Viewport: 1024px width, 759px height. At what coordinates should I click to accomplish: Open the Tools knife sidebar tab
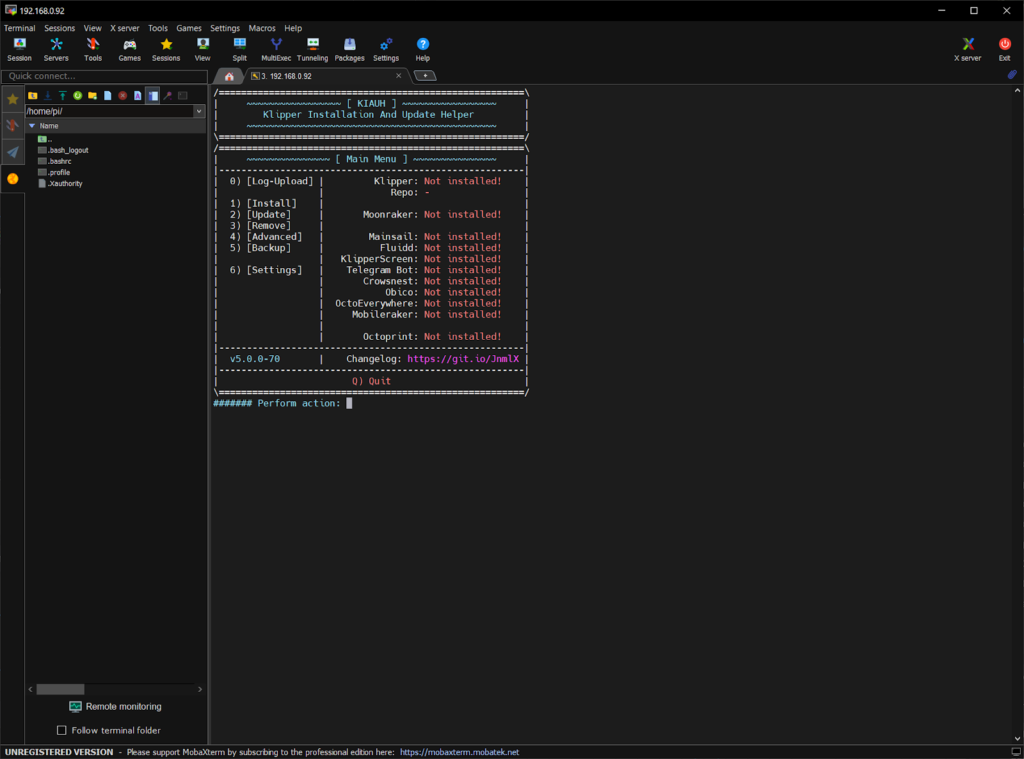click(x=12, y=125)
